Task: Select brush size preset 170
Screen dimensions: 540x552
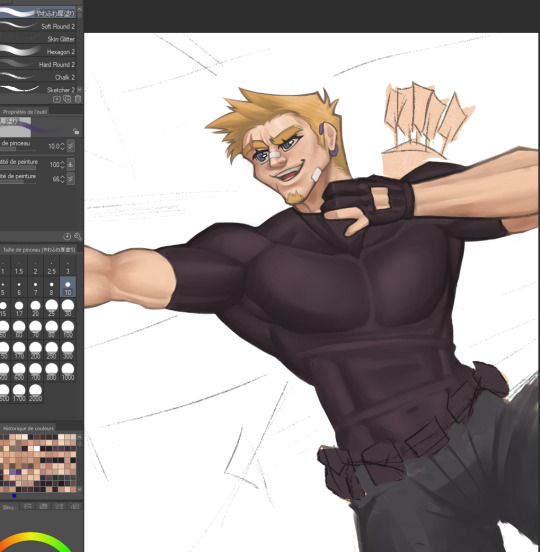Action: [x=19, y=351]
